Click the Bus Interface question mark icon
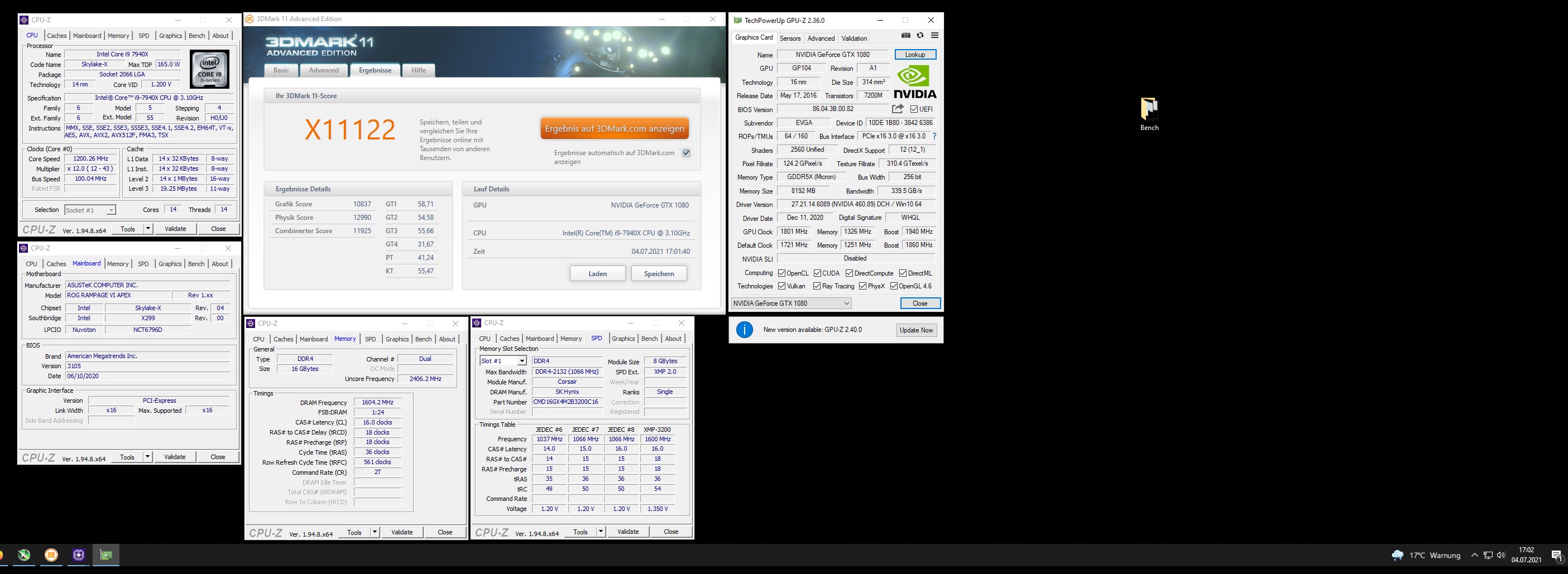1568x574 pixels. (934, 136)
